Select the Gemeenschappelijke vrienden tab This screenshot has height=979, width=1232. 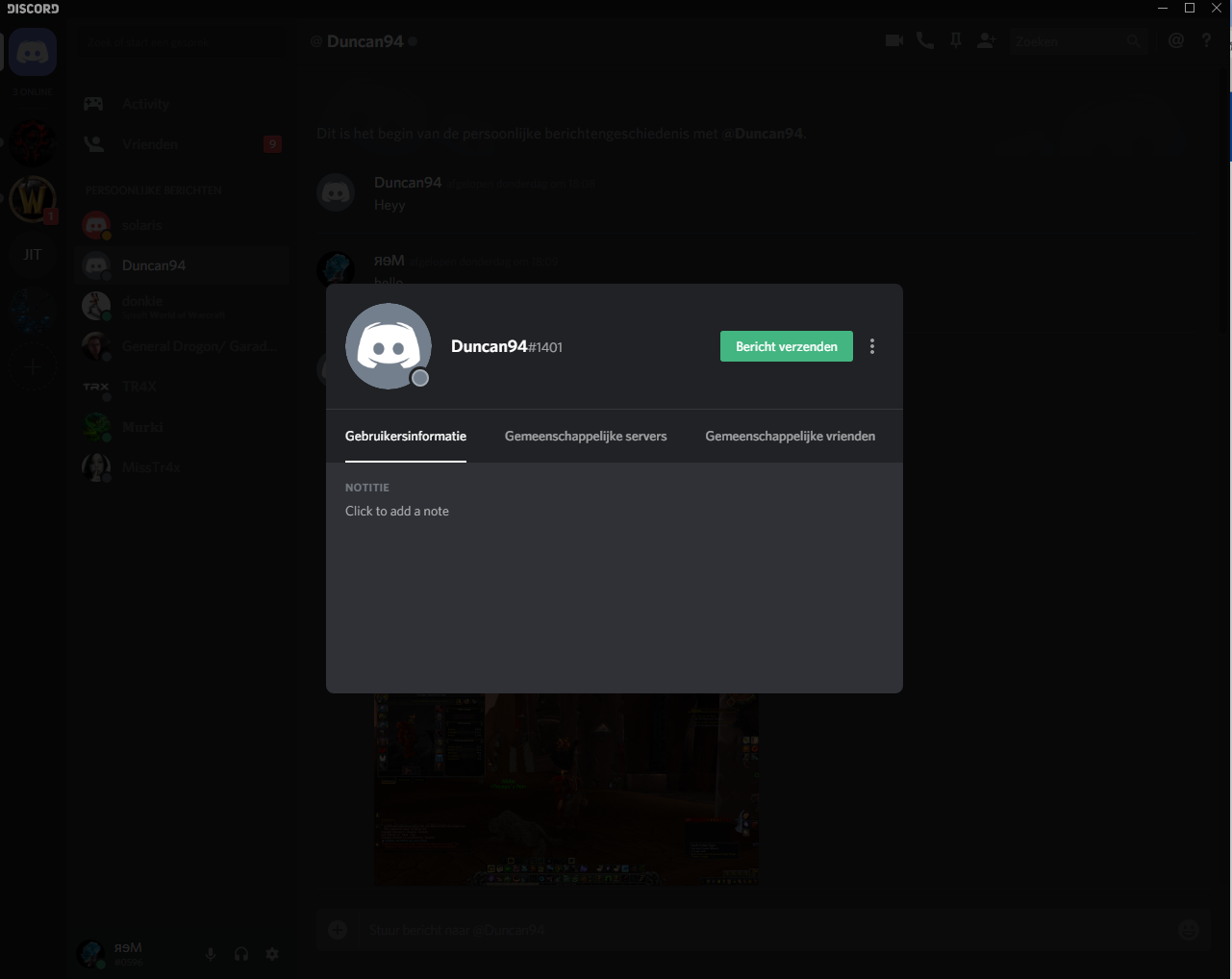click(791, 436)
